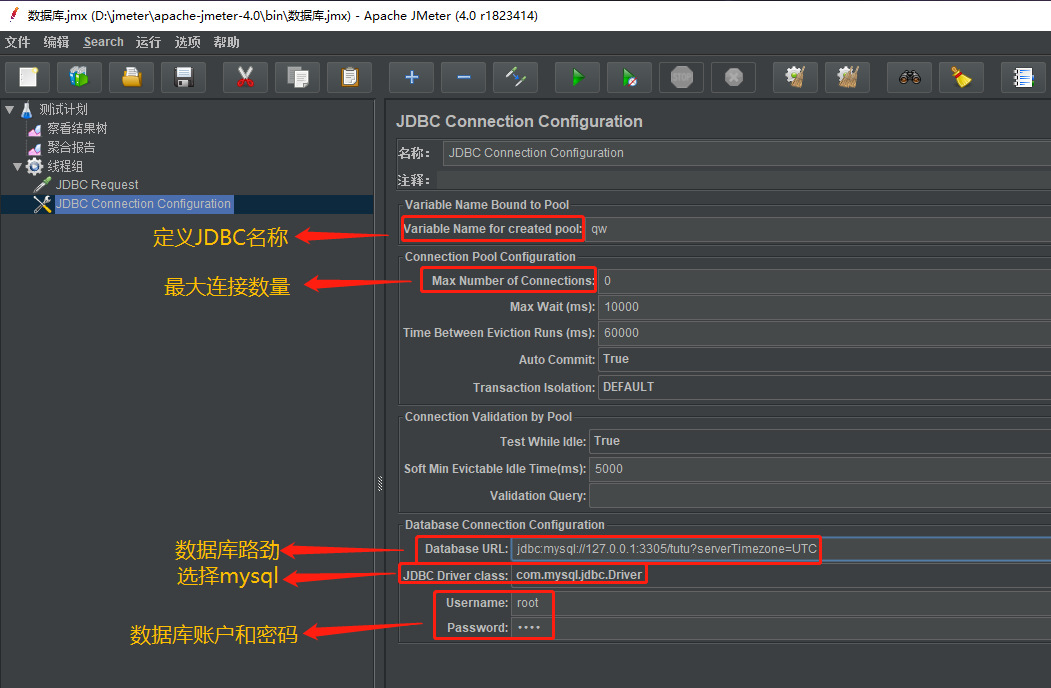Click the Variable Name for created pool field
The width and height of the screenshot is (1051, 688).
coord(818,229)
